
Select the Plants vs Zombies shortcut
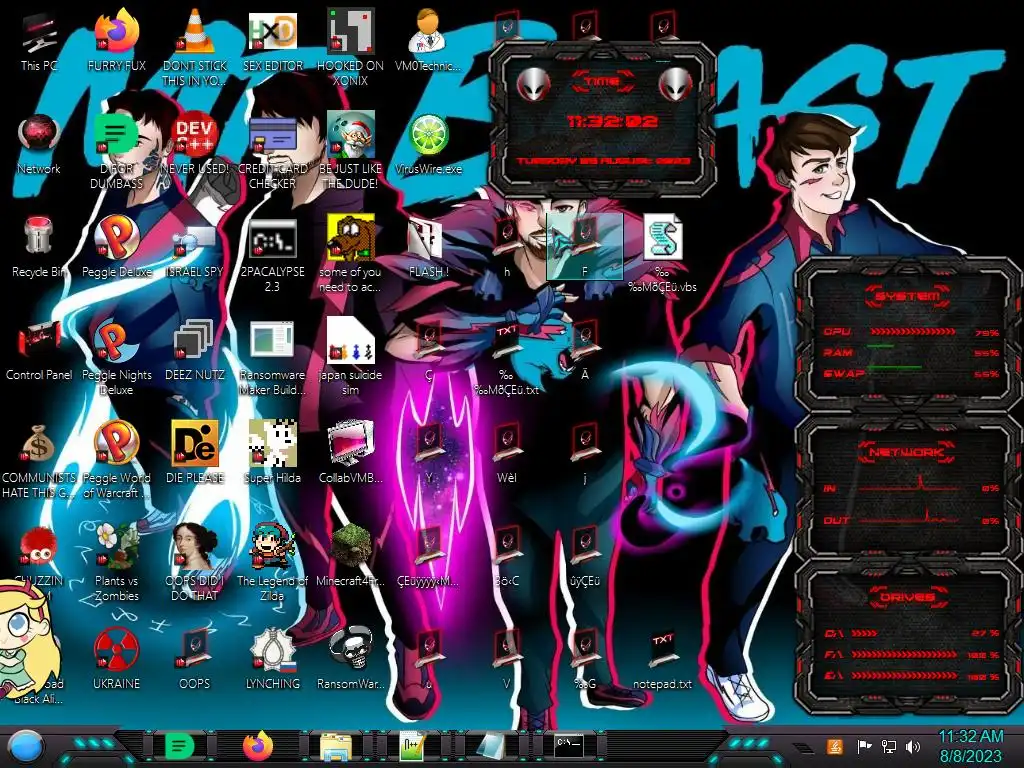(x=116, y=563)
